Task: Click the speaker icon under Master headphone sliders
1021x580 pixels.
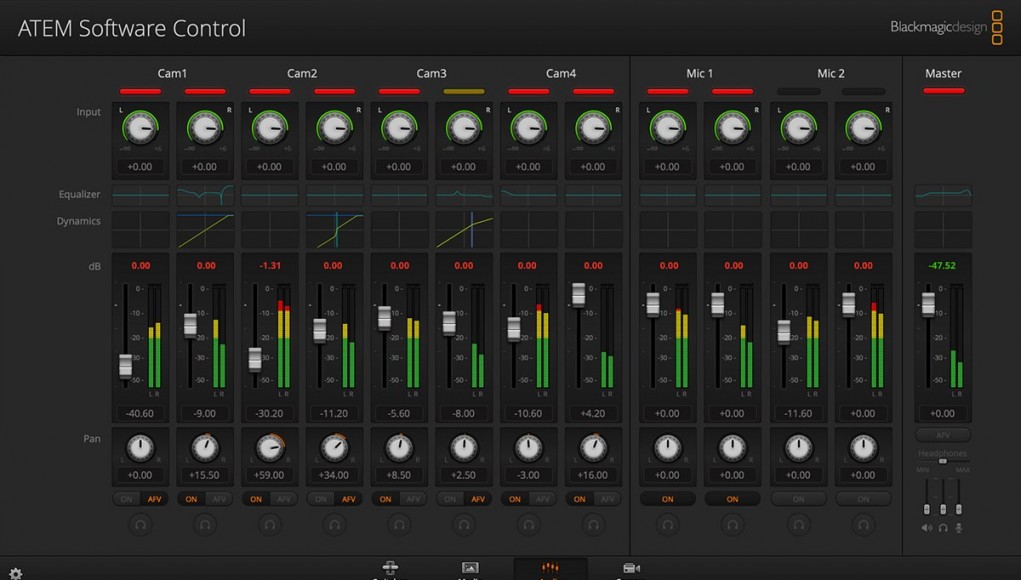Action: (x=927, y=528)
